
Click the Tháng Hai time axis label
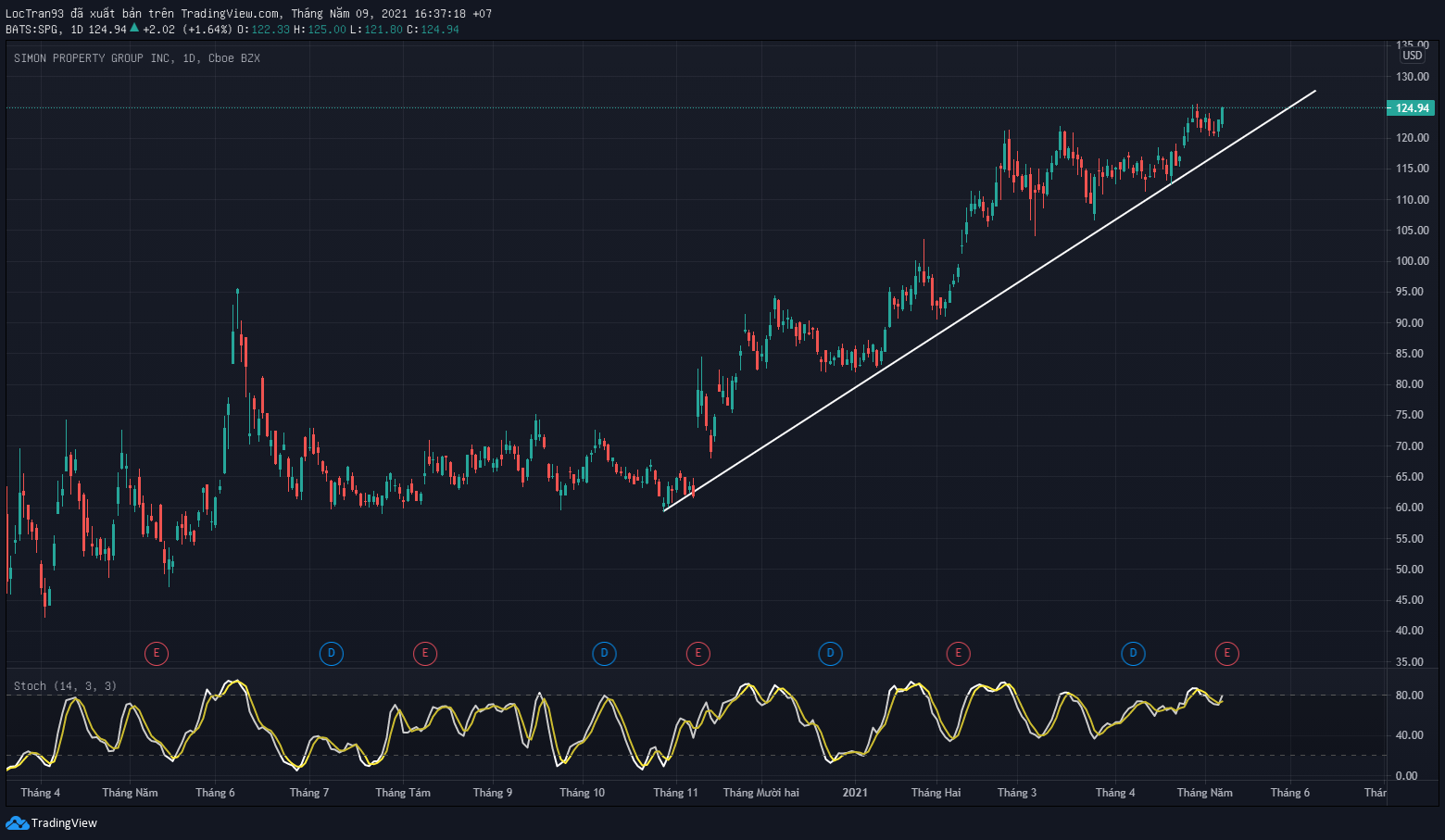[936, 793]
